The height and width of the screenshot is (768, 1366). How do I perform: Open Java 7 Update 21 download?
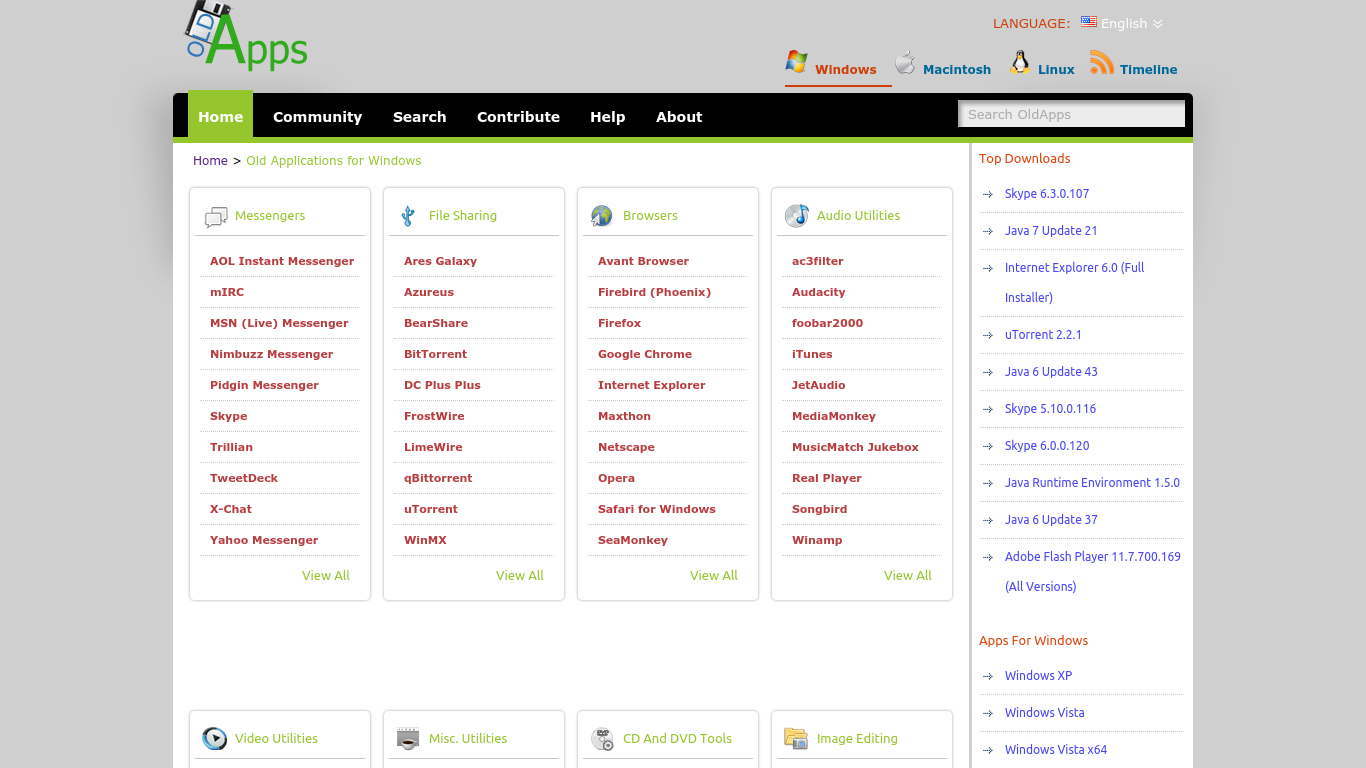[x=1051, y=231]
